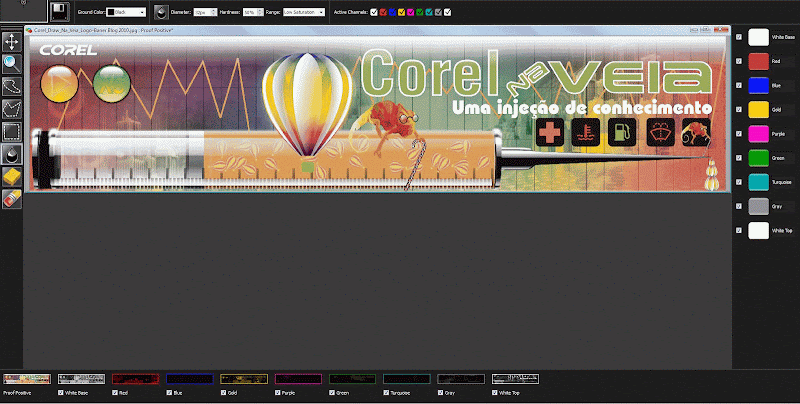
Task: Click the Blue color swatch
Action: tap(758, 86)
